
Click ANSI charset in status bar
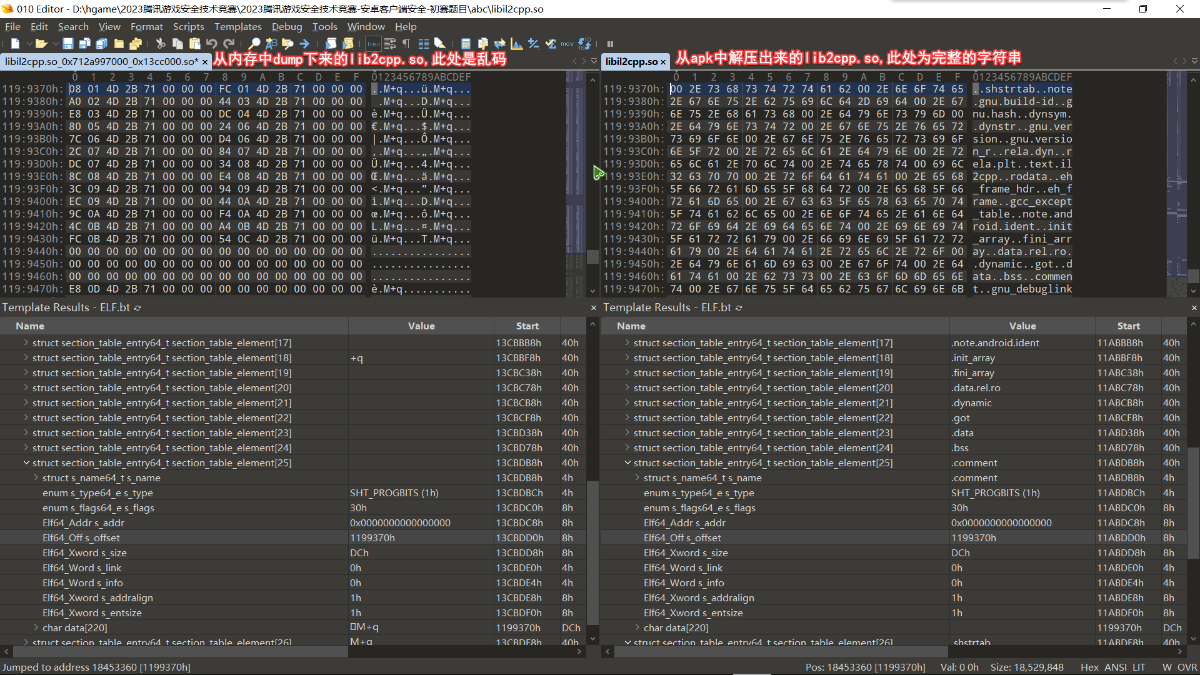1114,666
